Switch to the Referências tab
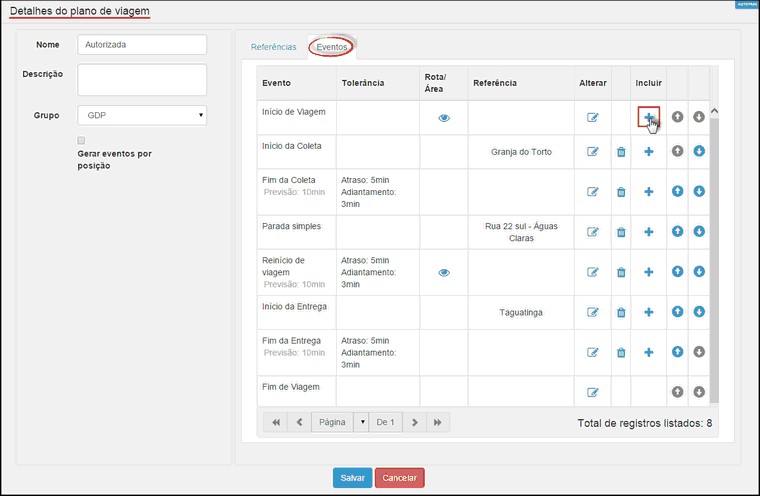The width and height of the screenshot is (760, 496). (273, 47)
